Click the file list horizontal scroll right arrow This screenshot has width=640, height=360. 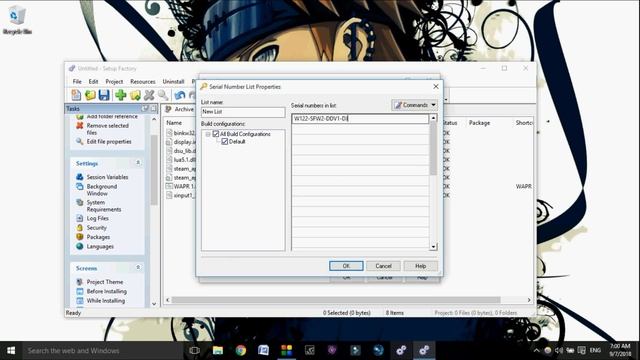tap(529, 300)
